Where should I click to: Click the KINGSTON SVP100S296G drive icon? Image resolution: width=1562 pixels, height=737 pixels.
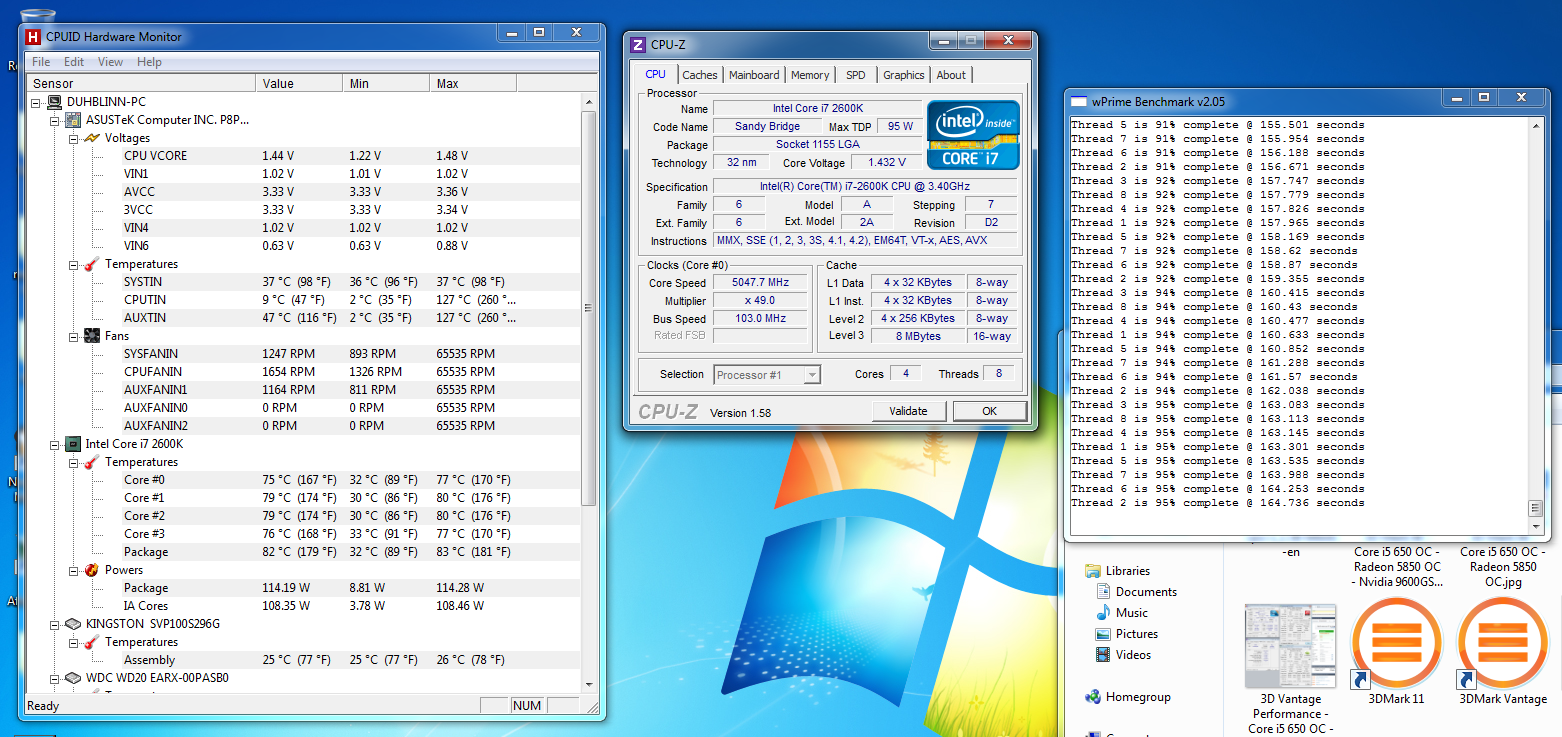pos(71,623)
